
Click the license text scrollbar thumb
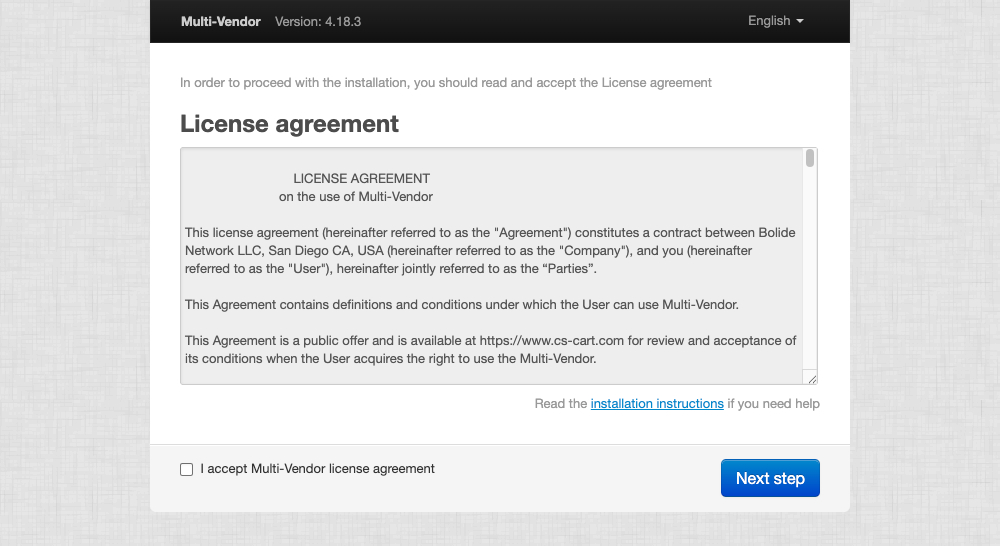[809, 158]
